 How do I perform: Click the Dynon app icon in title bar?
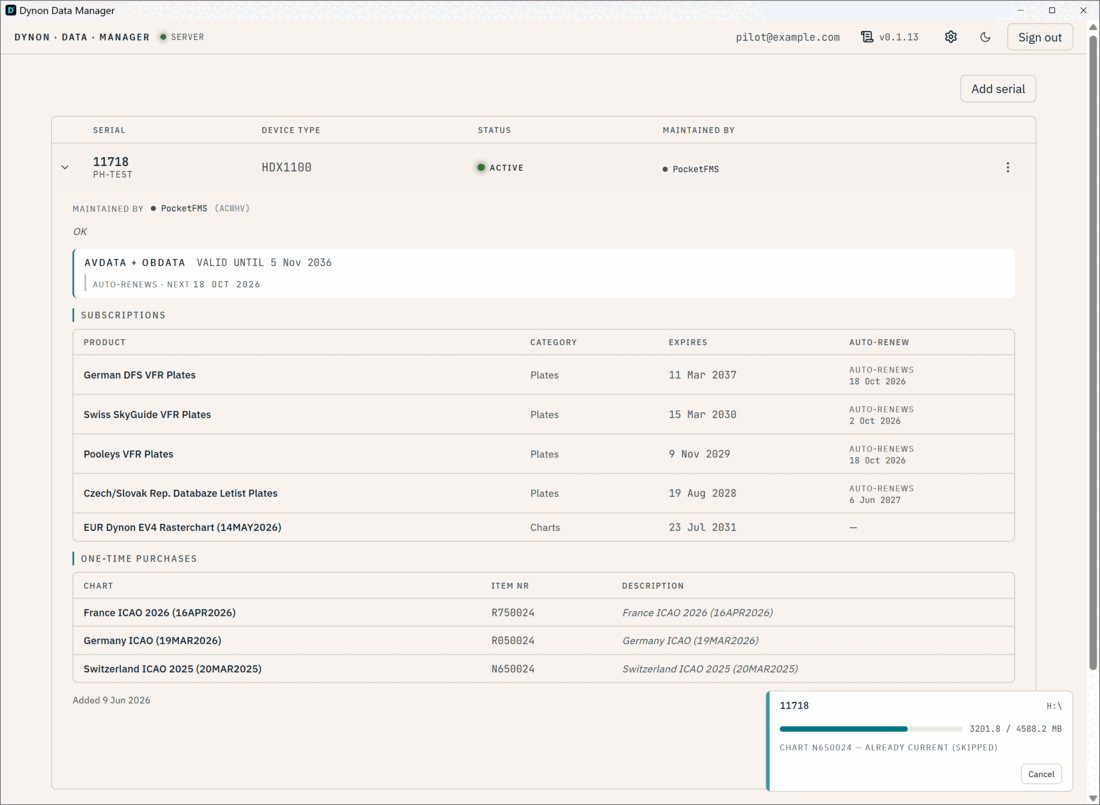click(x=11, y=11)
